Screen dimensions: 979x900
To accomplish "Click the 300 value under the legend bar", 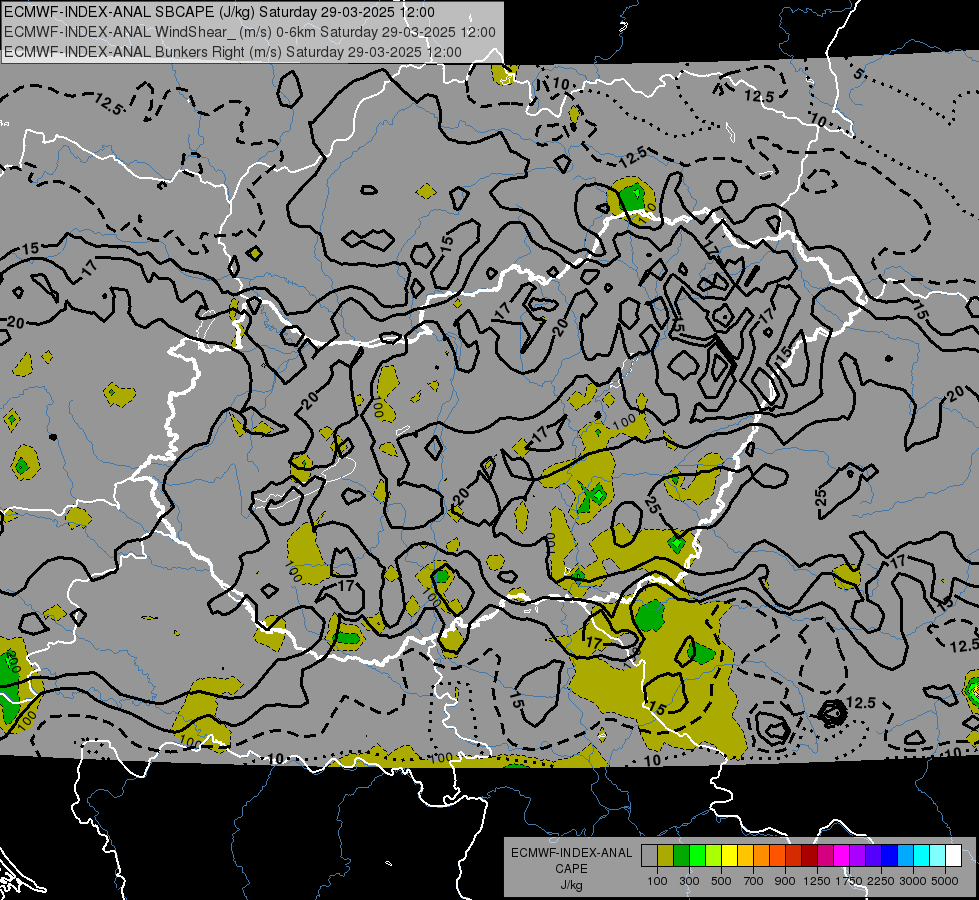I will click(689, 881).
